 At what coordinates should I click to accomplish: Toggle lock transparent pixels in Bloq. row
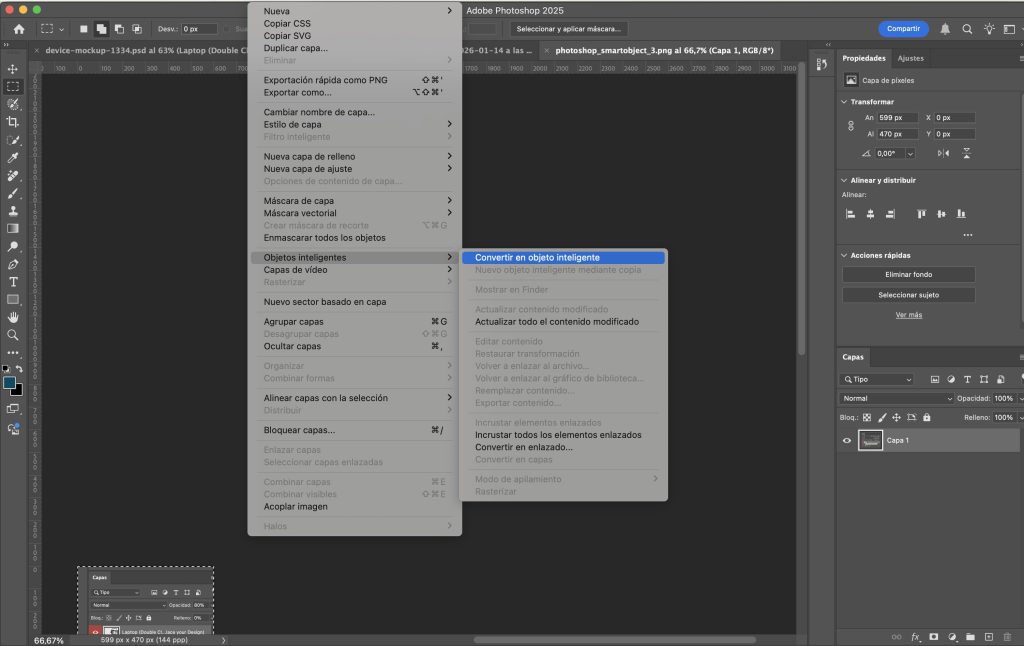point(867,417)
